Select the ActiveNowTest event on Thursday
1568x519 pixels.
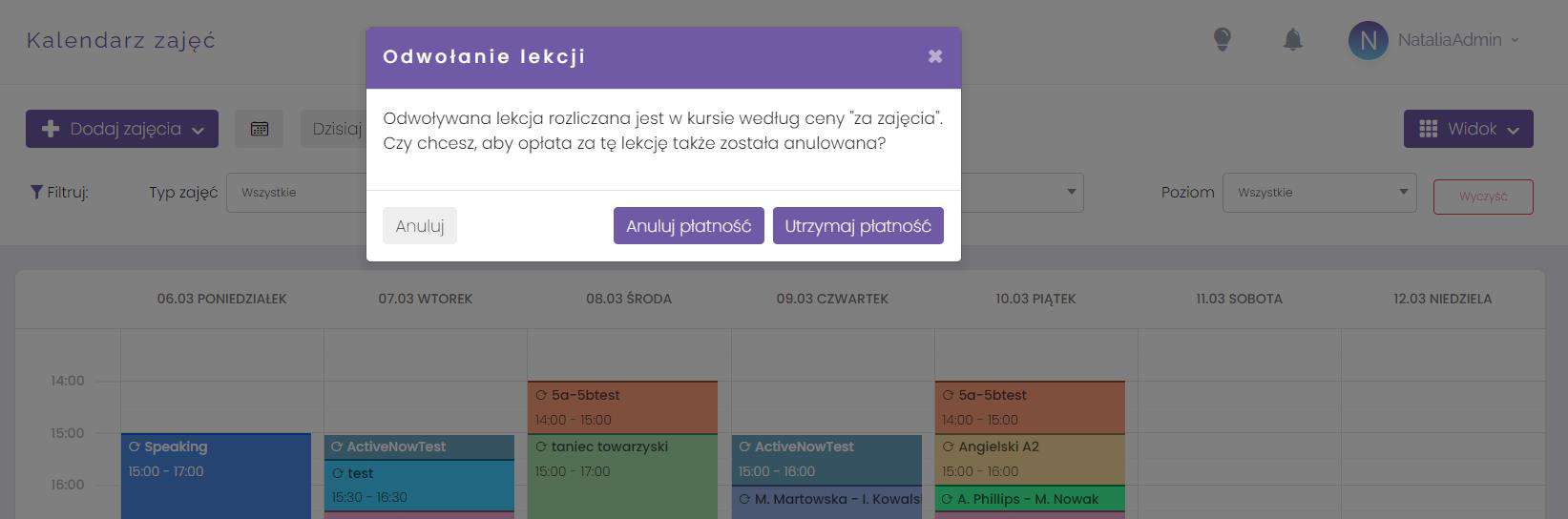click(x=826, y=459)
